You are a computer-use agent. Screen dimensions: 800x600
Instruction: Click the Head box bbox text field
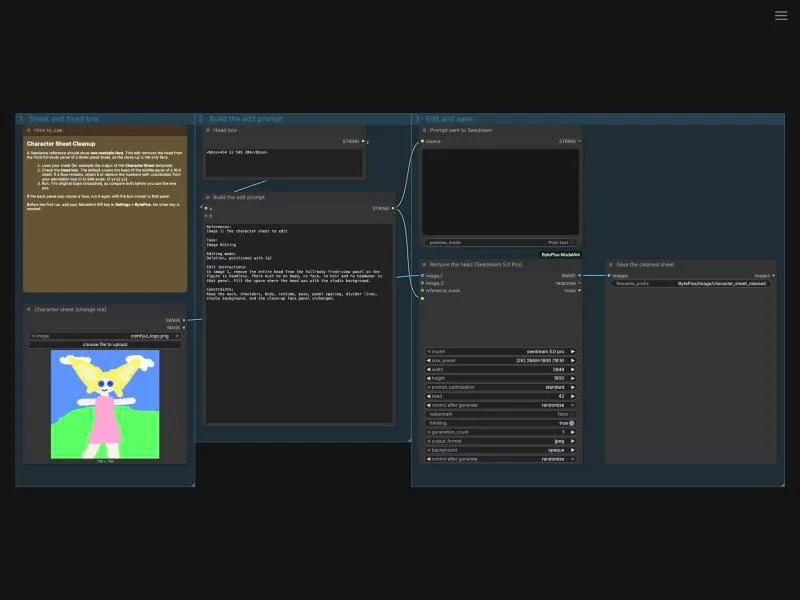[284, 163]
